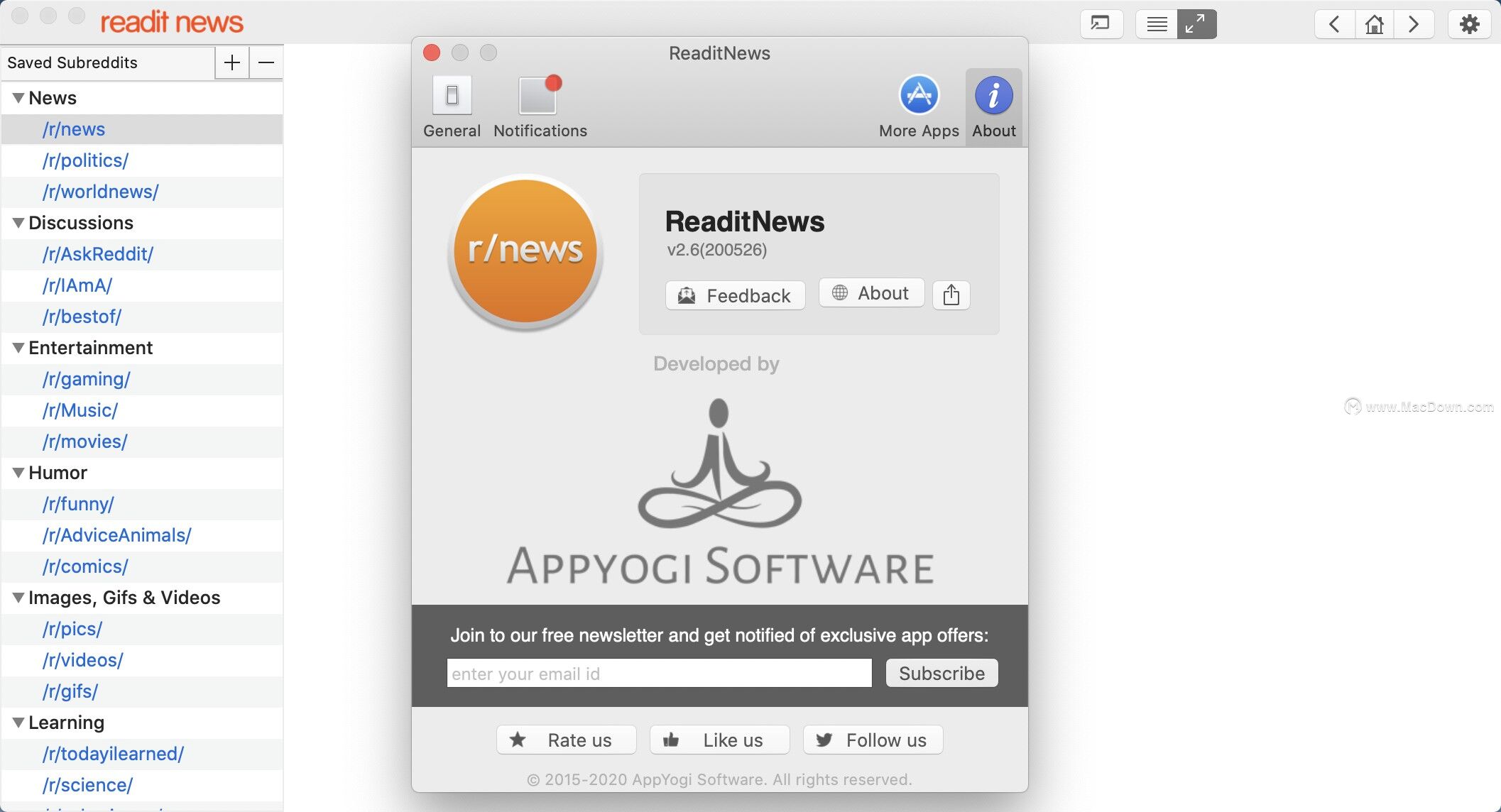Open /r/worldnews/ subreddit
Screen dimensions: 1501x812
pos(142,192)
